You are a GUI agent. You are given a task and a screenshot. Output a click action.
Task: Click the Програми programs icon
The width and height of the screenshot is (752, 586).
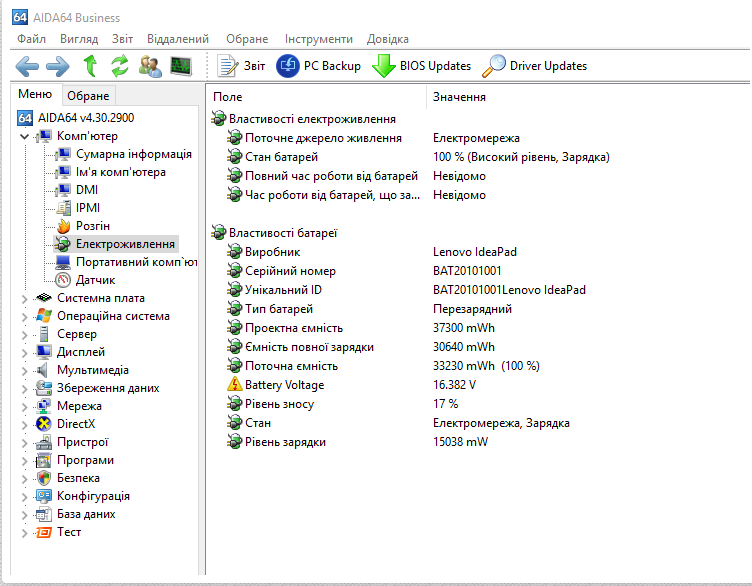(x=44, y=460)
